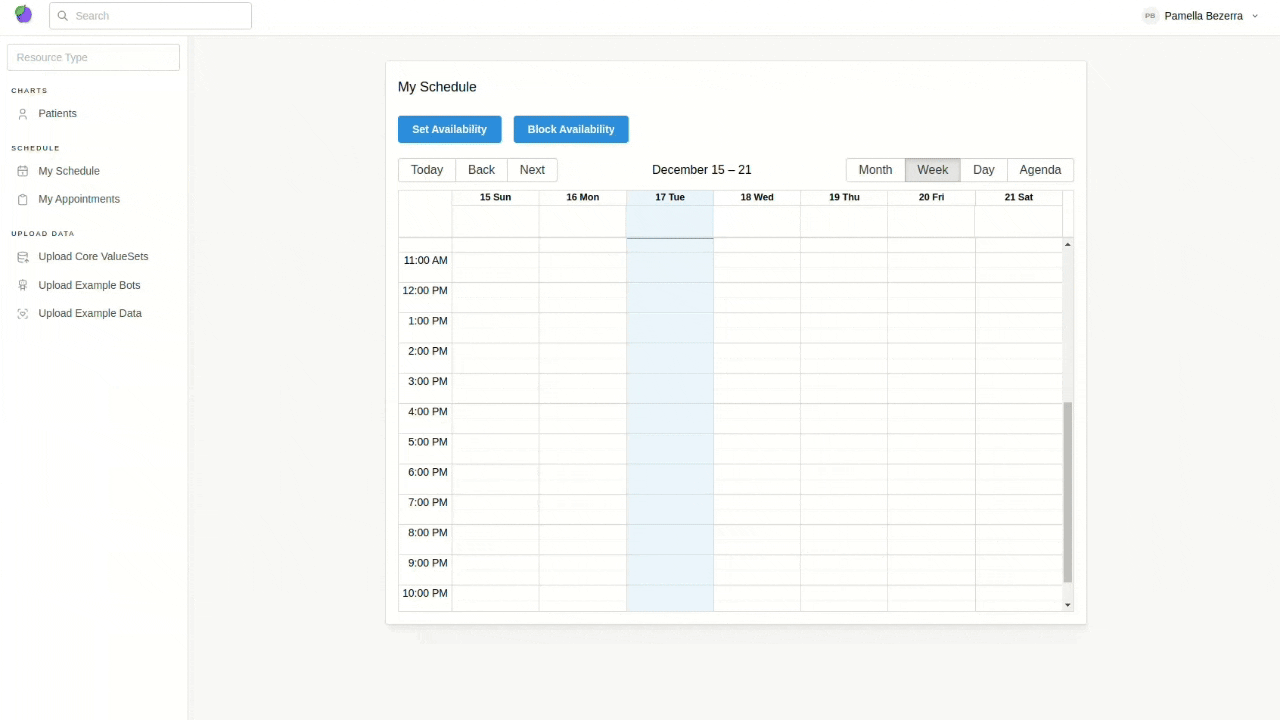The height and width of the screenshot is (720, 1280).
Task: Open Upload Core ValueSets
Action: (x=93, y=256)
